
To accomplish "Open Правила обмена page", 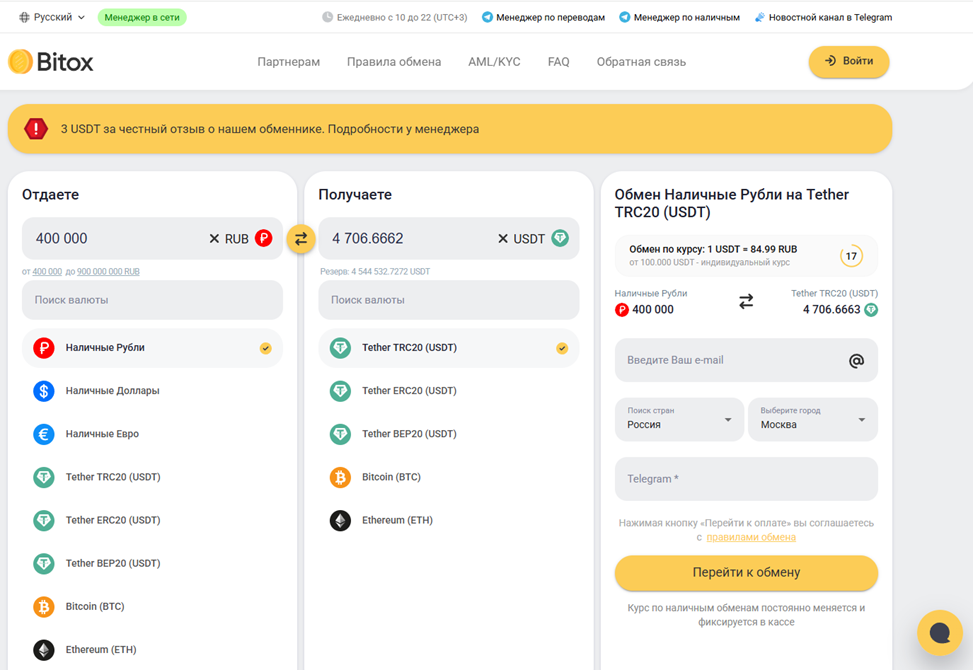I will pos(394,62).
